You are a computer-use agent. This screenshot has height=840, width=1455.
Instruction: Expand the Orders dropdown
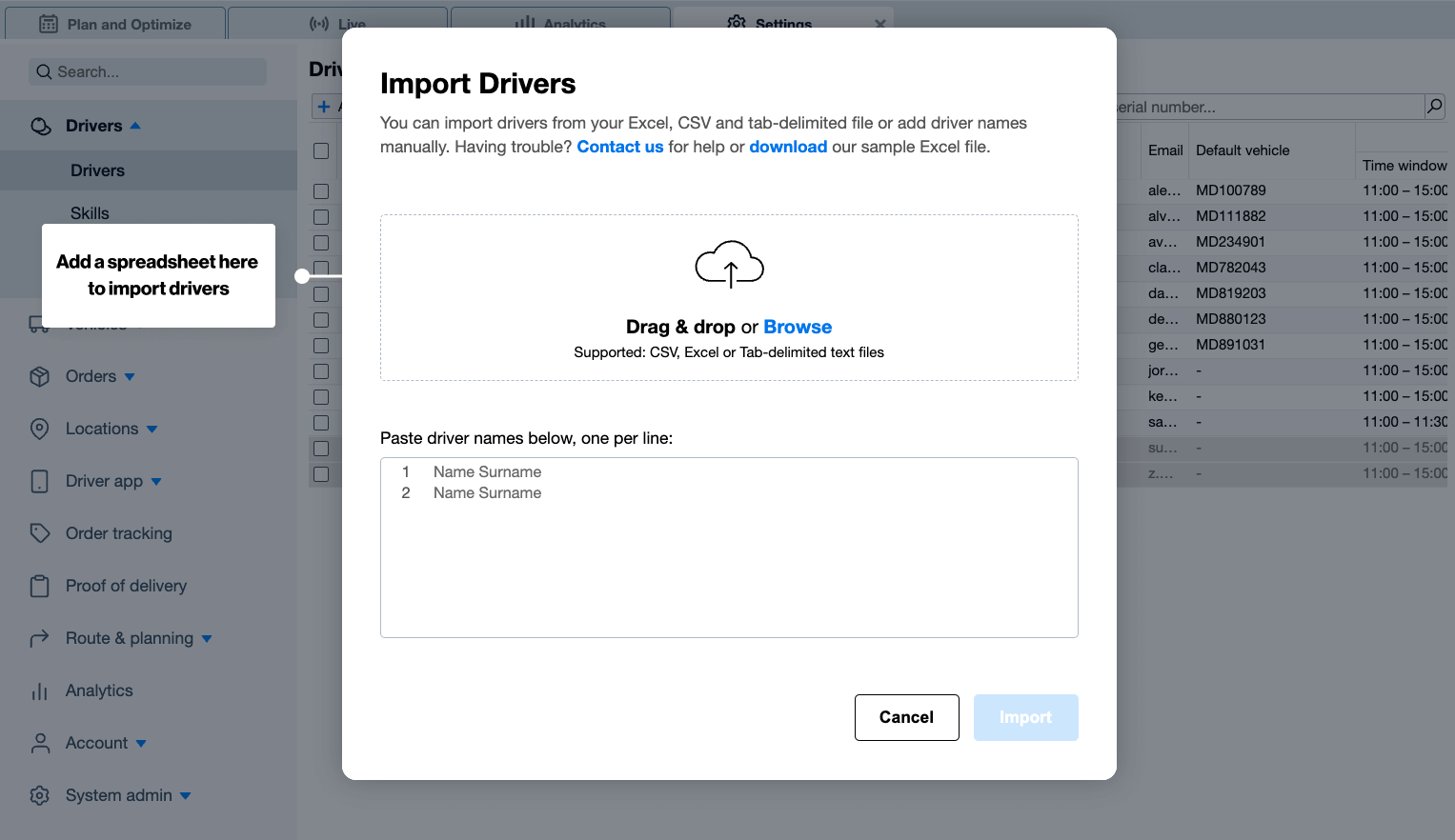coord(131,376)
